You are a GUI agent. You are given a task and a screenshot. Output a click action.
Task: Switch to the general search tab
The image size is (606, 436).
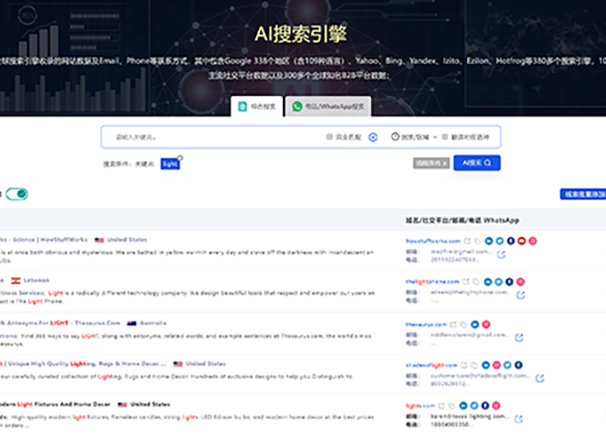point(257,106)
